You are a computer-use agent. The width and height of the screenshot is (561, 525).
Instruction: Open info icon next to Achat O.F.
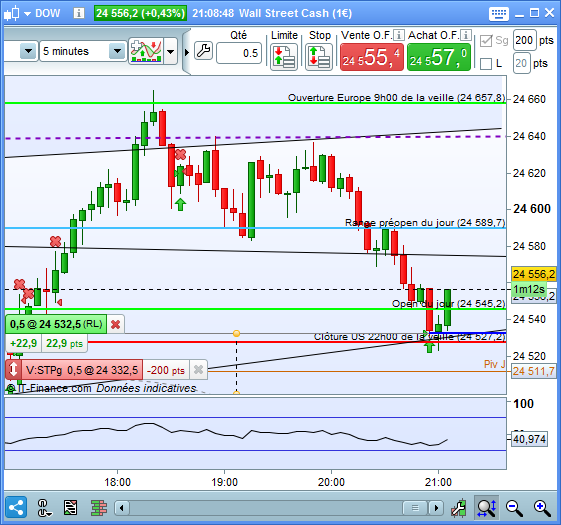point(465,35)
